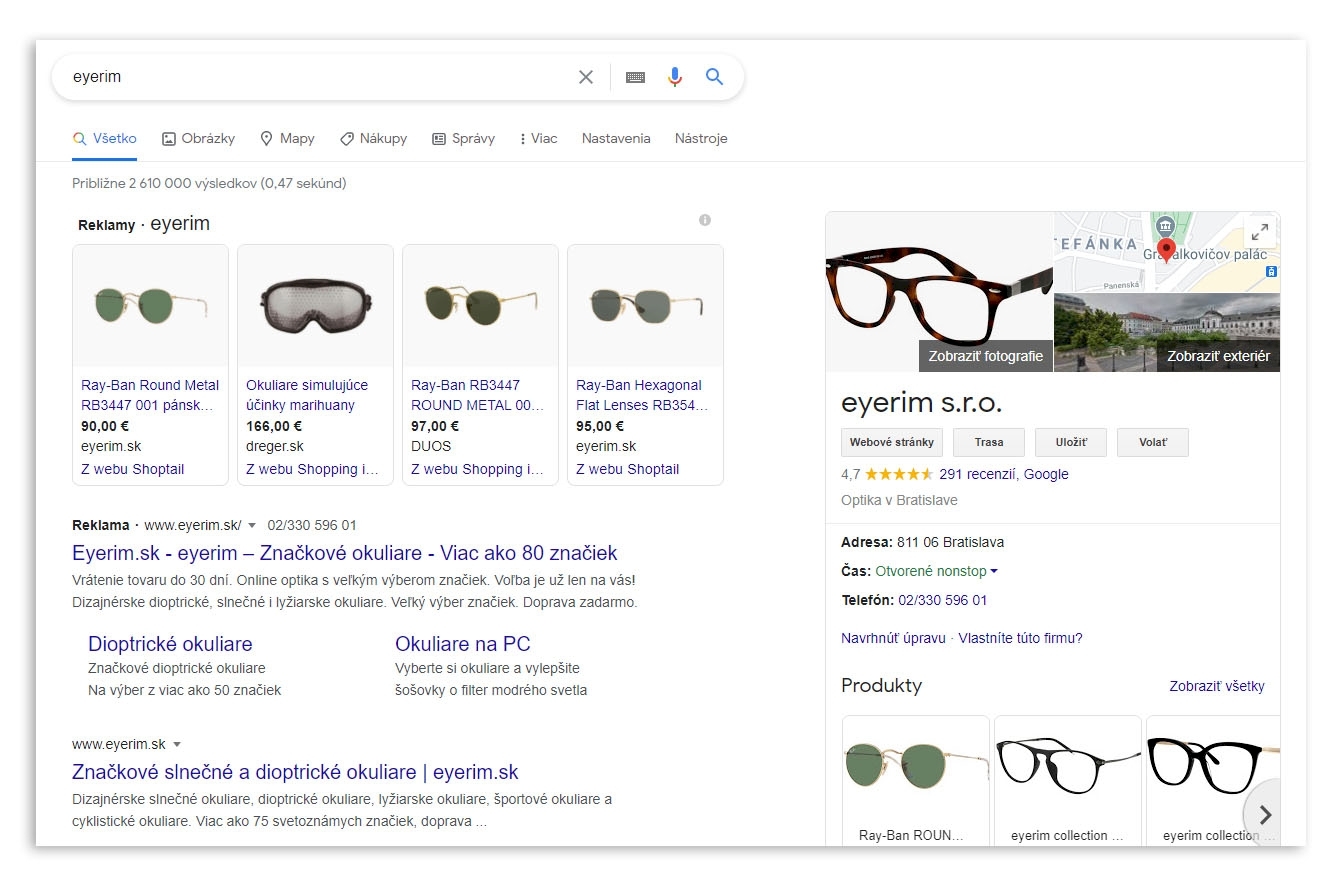The height and width of the screenshot is (885, 1342).
Task: Click the blue magnifier search icon
Action: coord(714,76)
